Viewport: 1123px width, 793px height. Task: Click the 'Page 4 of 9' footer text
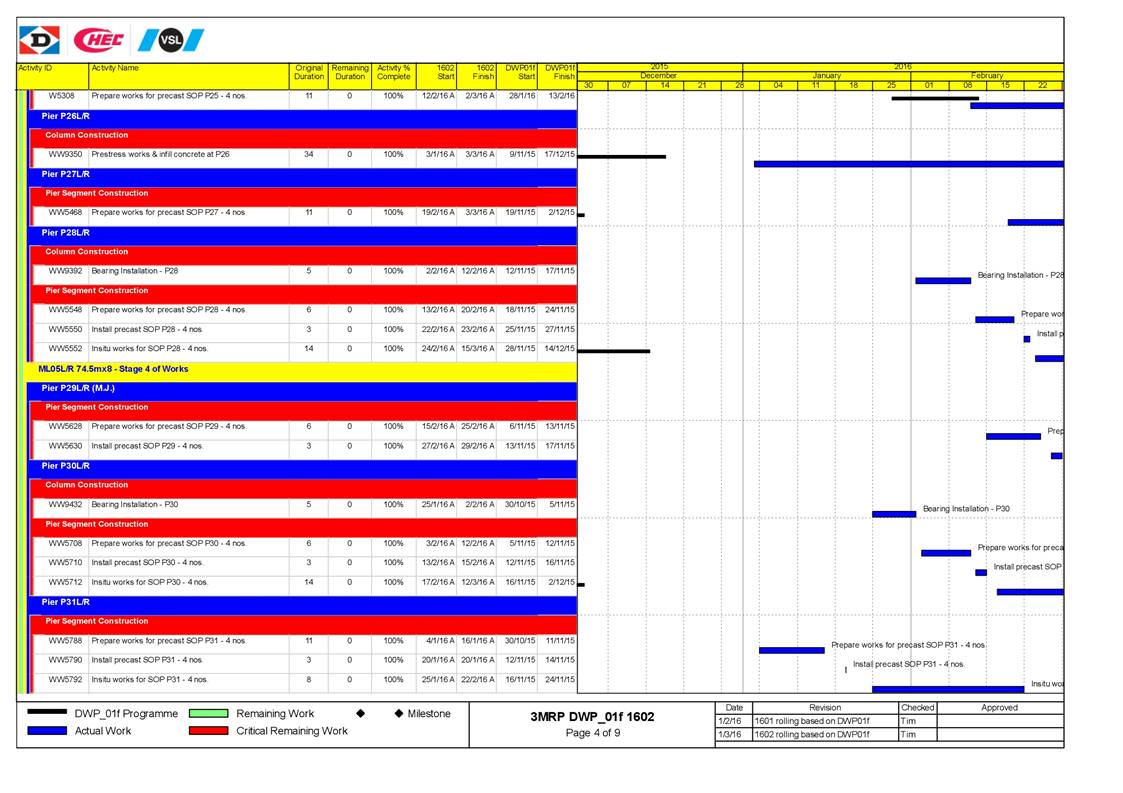(593, 733)
